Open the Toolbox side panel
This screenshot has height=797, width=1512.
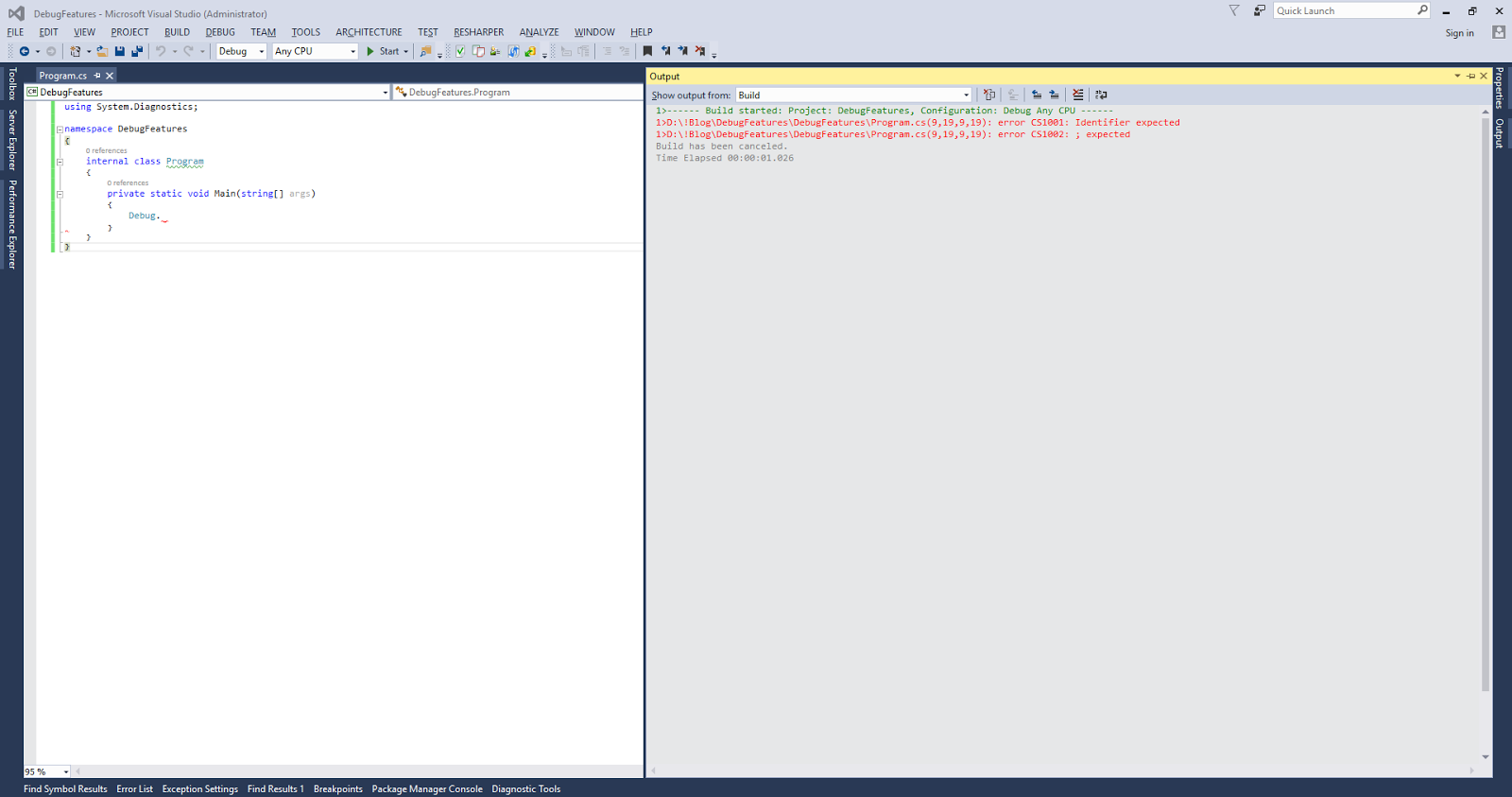tap(12, 84)
